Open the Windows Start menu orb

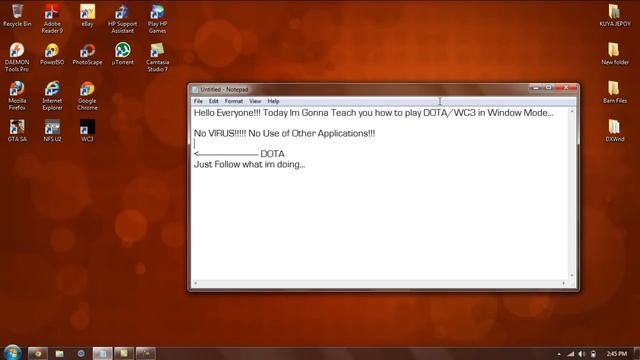12,353
